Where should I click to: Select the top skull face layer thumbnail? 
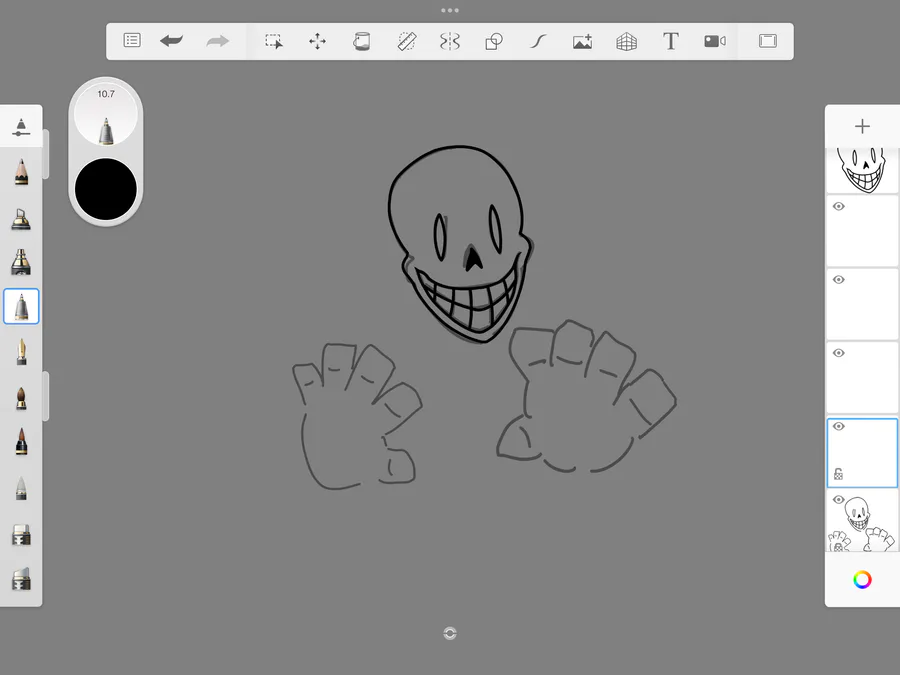(862, 170)
